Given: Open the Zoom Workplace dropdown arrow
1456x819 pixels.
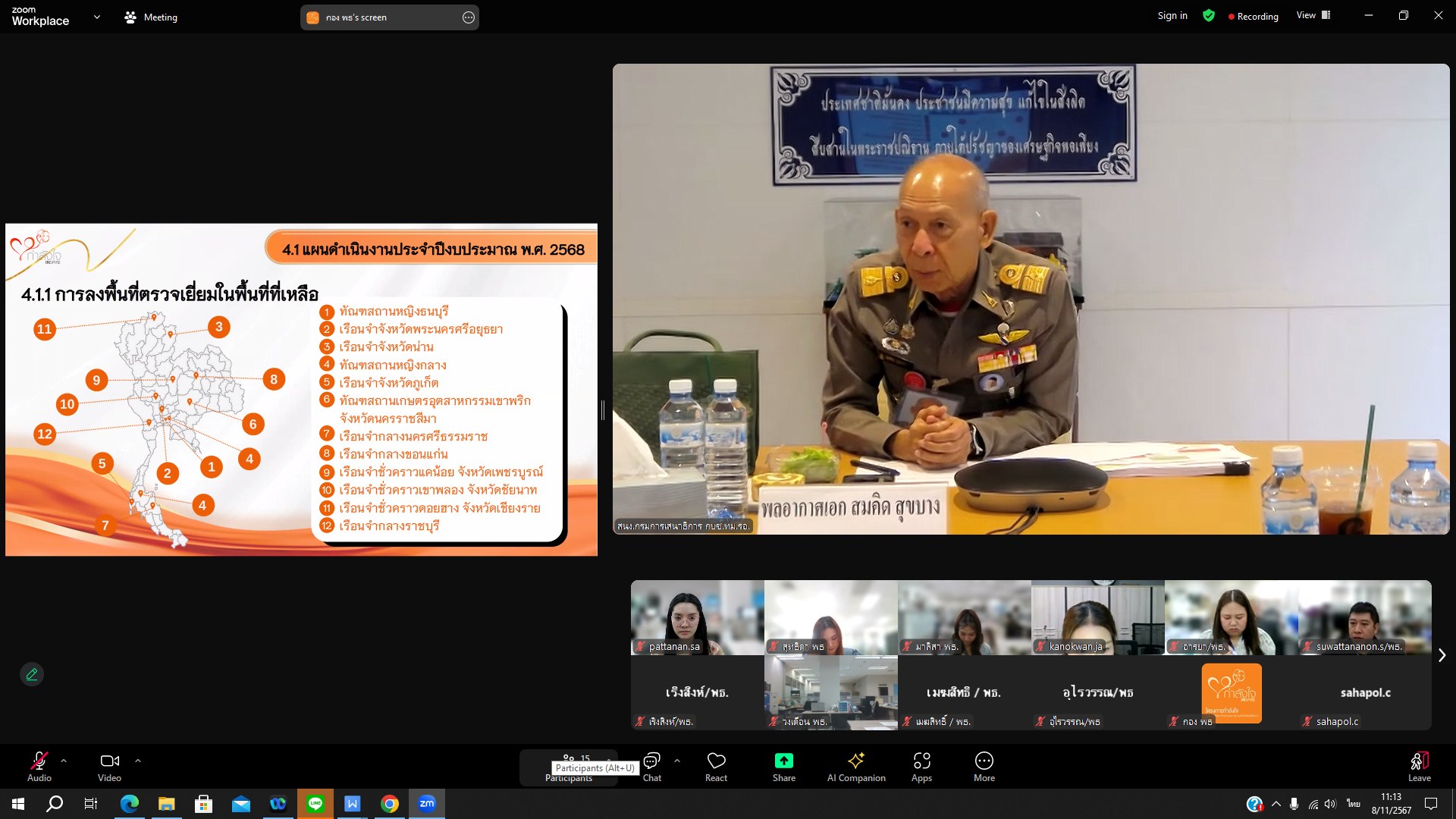Looking at the screenshot, I should coord(96,17).
